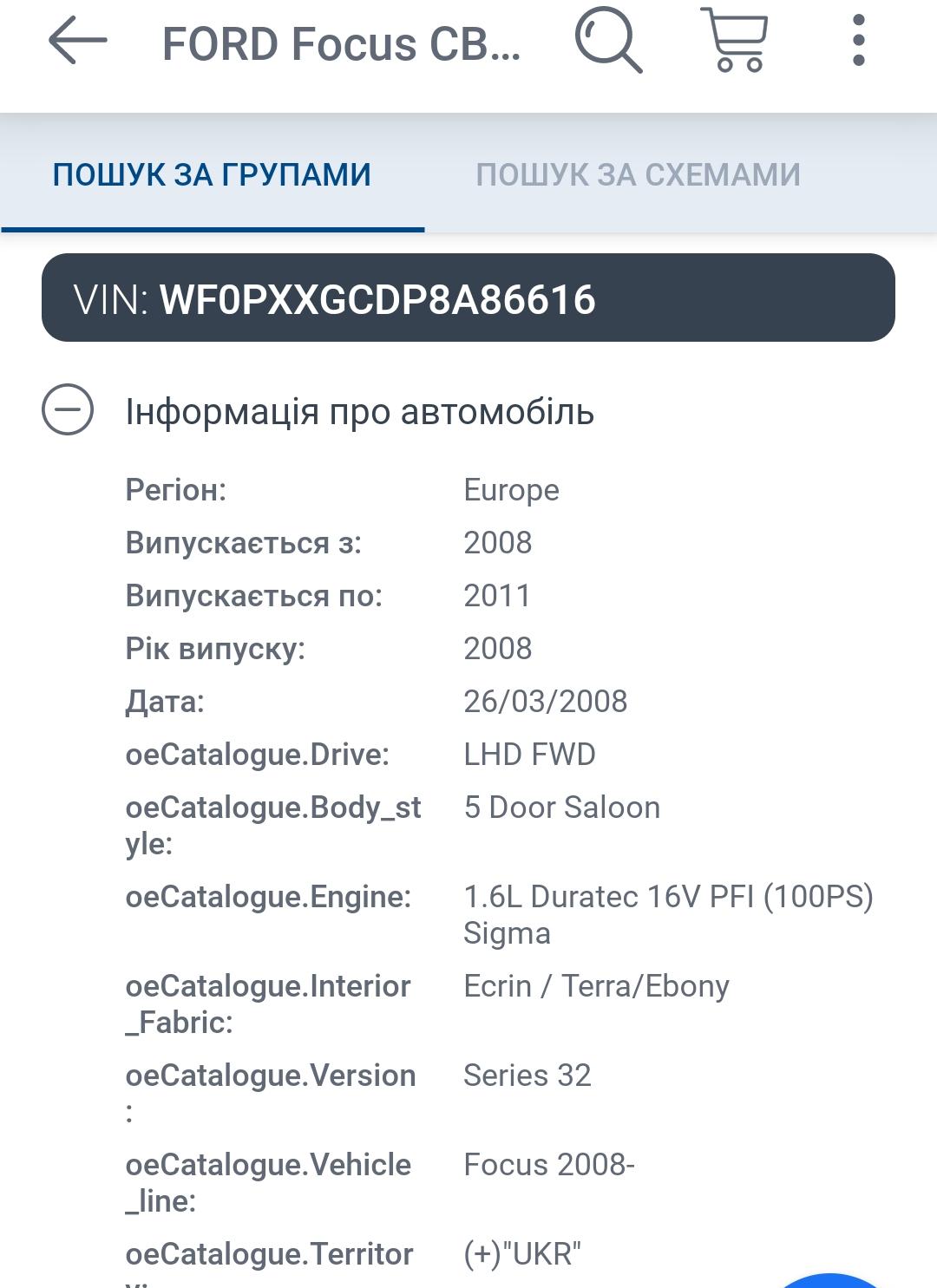
Task: Tap the body style 5 Door Saloon
Action: pyautogui.click(x=561, y=807)
